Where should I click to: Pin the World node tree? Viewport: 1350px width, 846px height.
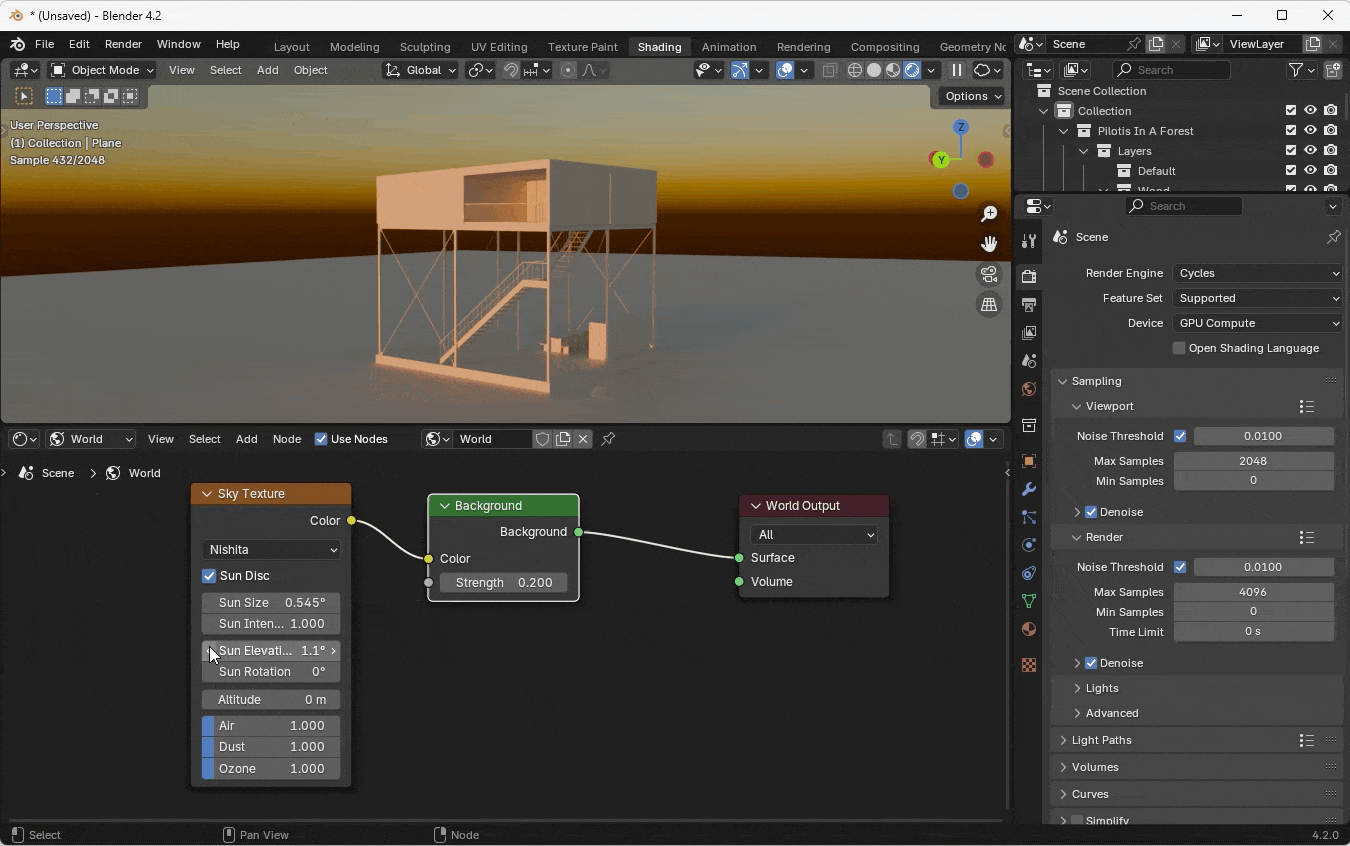click(608, 439)
